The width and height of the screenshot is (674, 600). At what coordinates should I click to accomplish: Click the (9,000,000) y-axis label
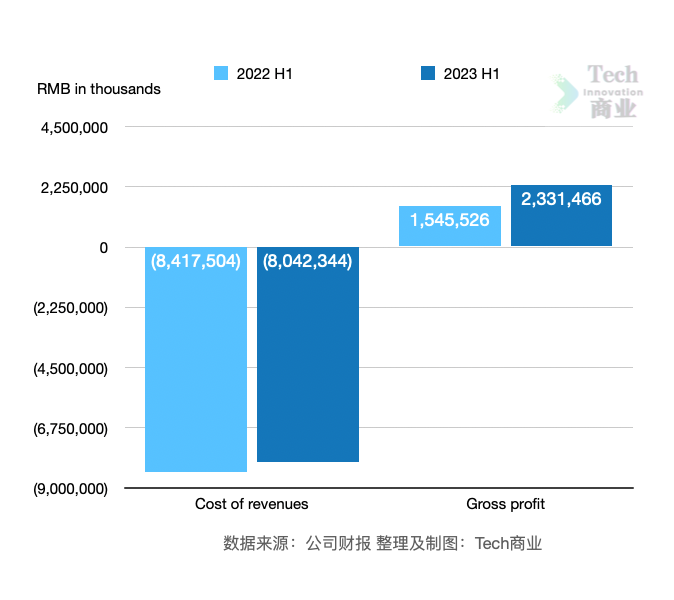pyautogui.click(x=70, y=489)
